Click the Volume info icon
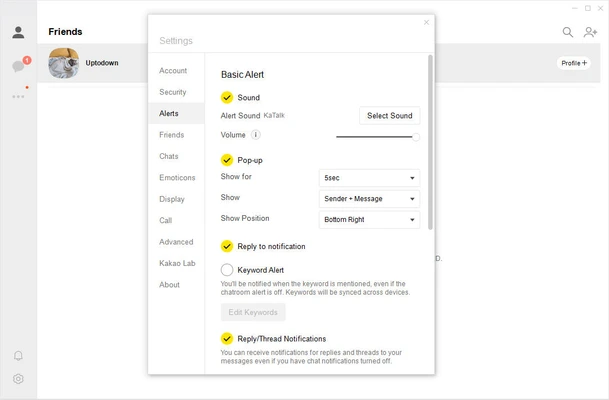Viewport: 609px width, 400px height. [x=256, y=135]
